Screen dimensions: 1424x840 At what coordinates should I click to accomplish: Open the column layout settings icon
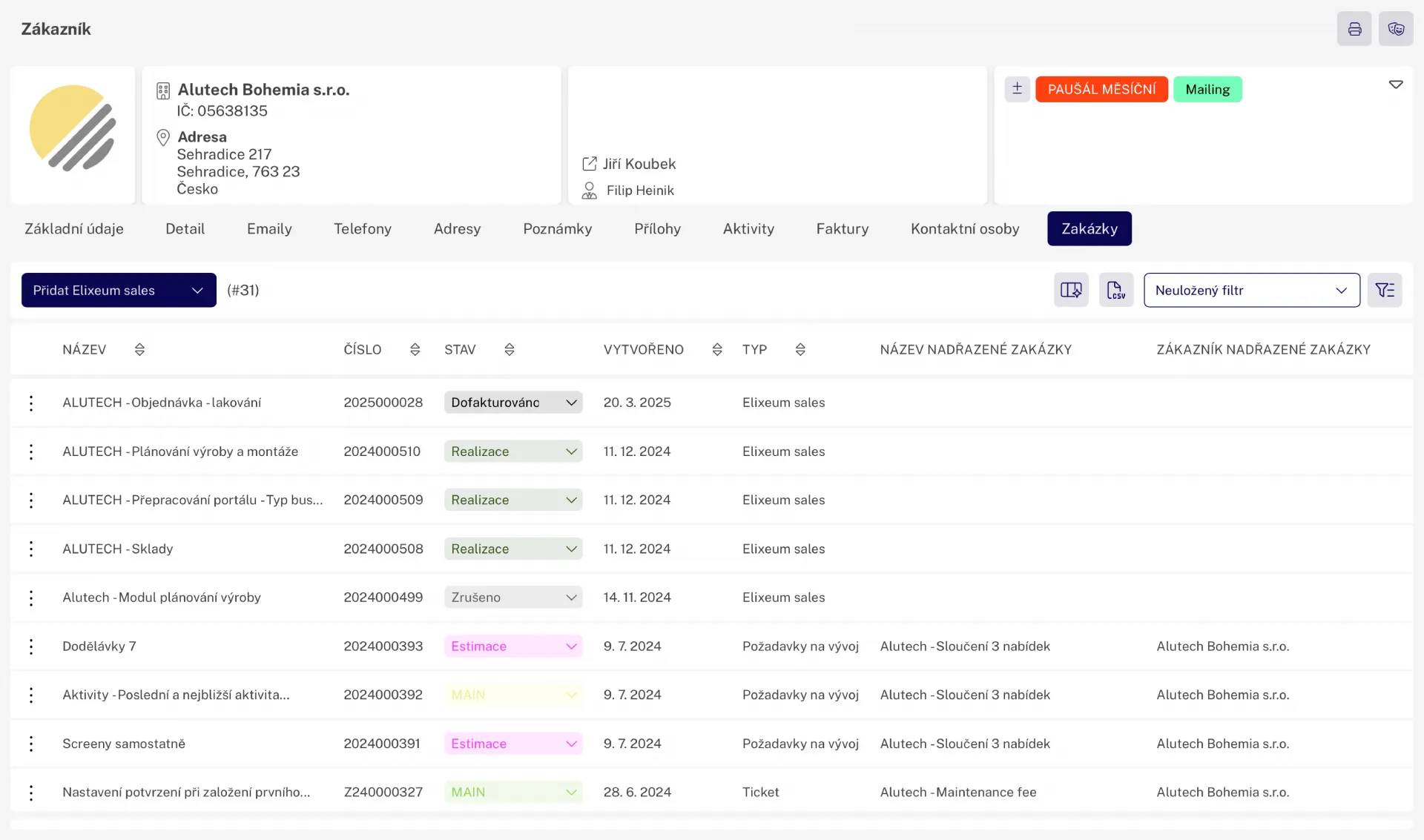point(1071,290)
